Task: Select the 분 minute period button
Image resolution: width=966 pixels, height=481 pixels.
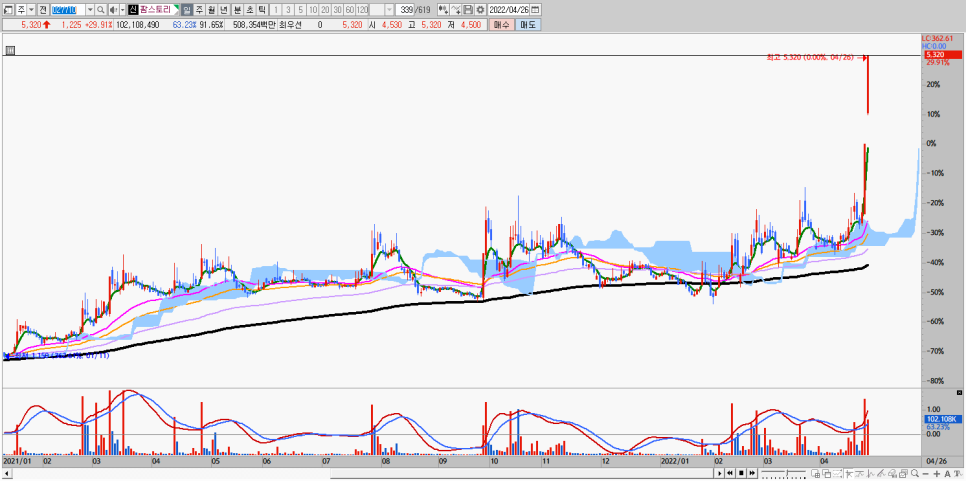Action: (x=237, y=10)
